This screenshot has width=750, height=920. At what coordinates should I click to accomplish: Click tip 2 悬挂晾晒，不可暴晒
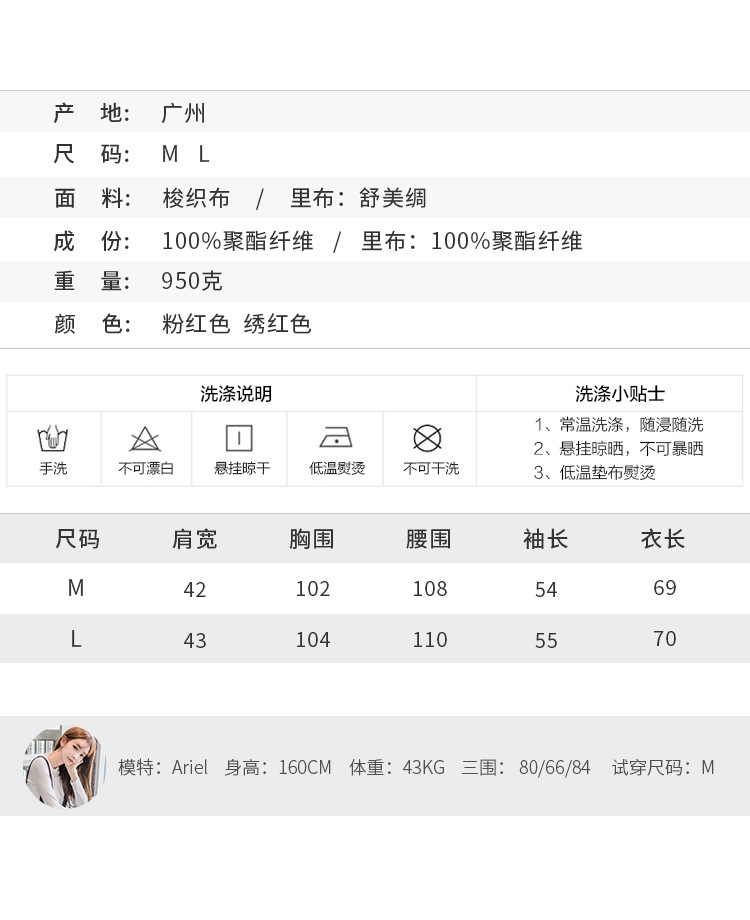coord(619,448)
